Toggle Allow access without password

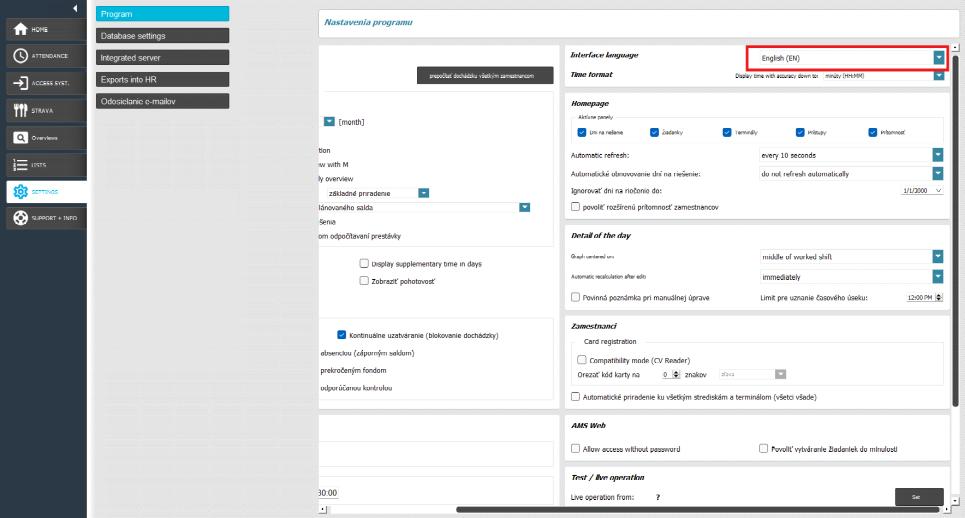(575, 450)
